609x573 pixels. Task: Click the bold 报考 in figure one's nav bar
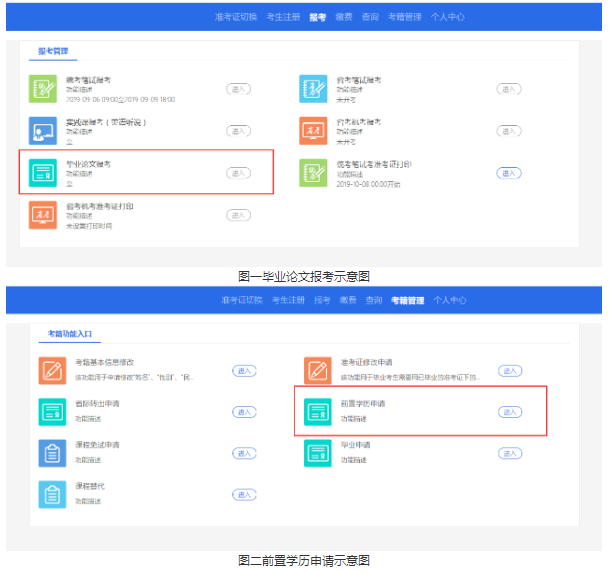[x=318, y=17]
